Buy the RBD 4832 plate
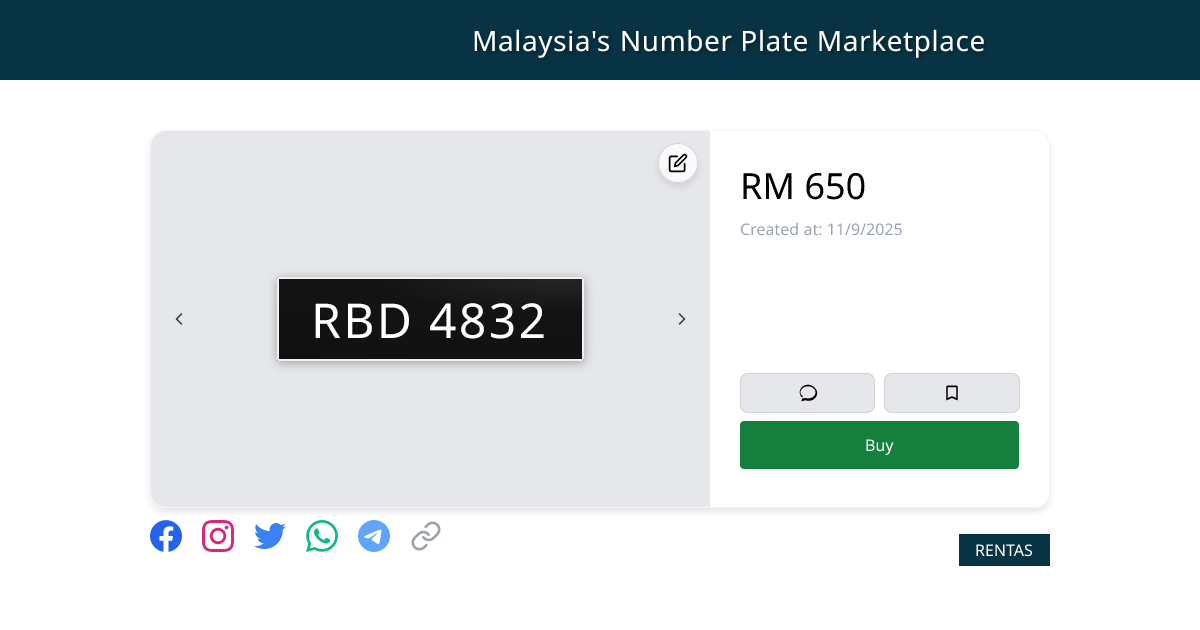Screen dimensions: 1200x630 pyautogui.click(x=879, y=444)
